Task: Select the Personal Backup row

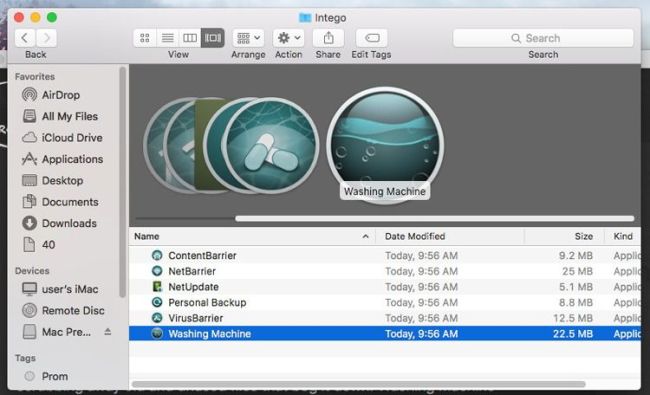Action: tap(385, 303)
